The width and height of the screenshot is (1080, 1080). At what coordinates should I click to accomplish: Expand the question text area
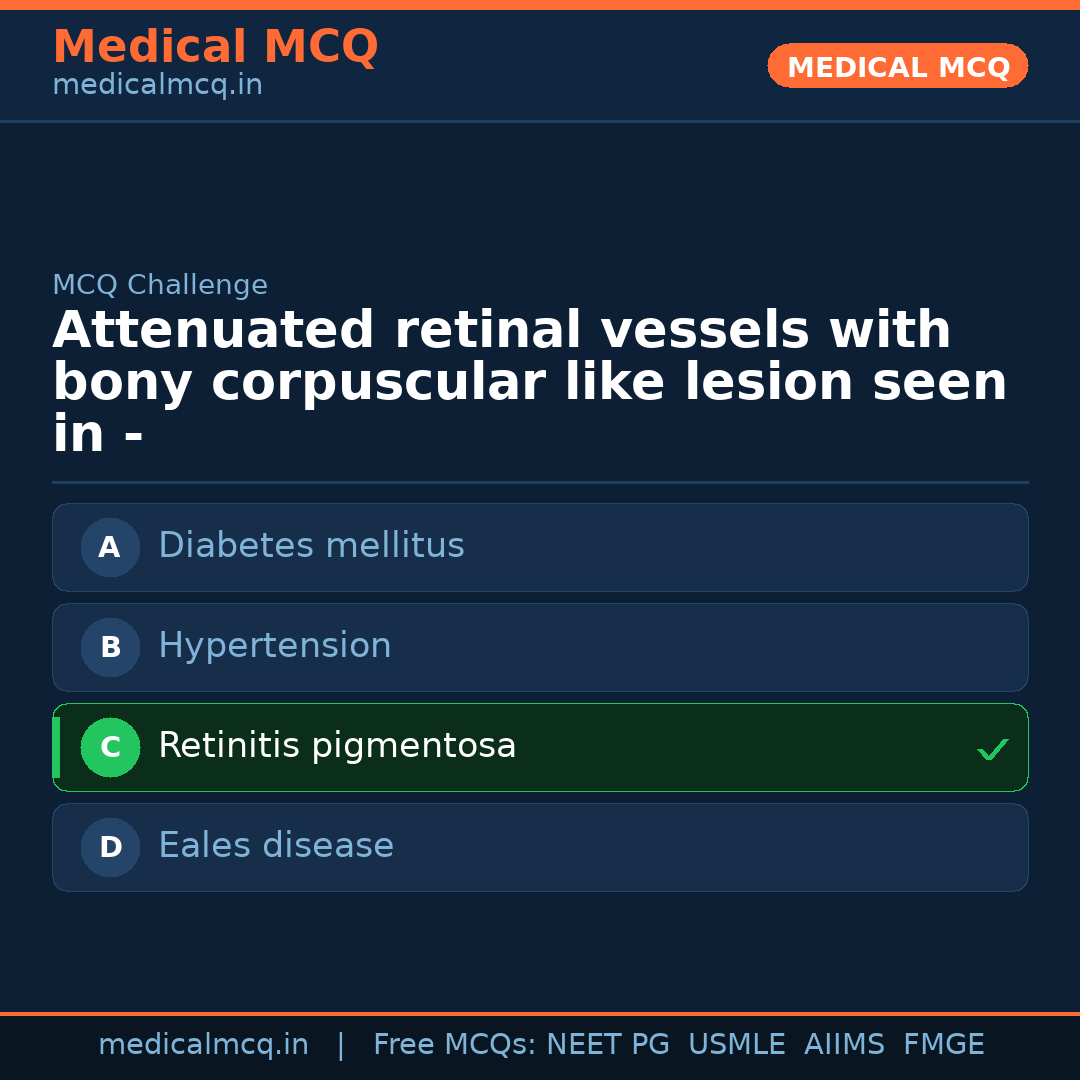click(530, 380)
